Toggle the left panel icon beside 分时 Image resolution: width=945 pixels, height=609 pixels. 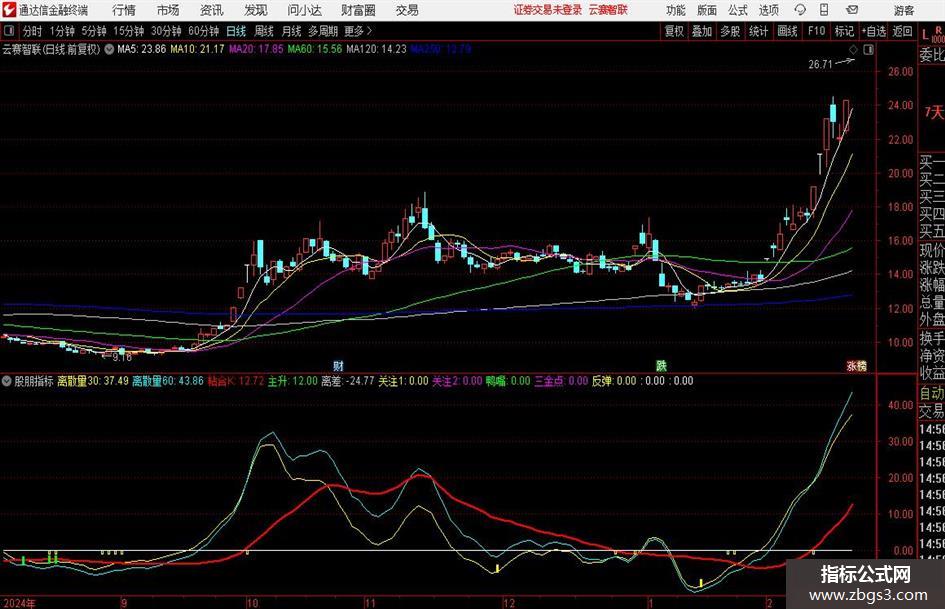pyautogui.click(x=9, y=31)
